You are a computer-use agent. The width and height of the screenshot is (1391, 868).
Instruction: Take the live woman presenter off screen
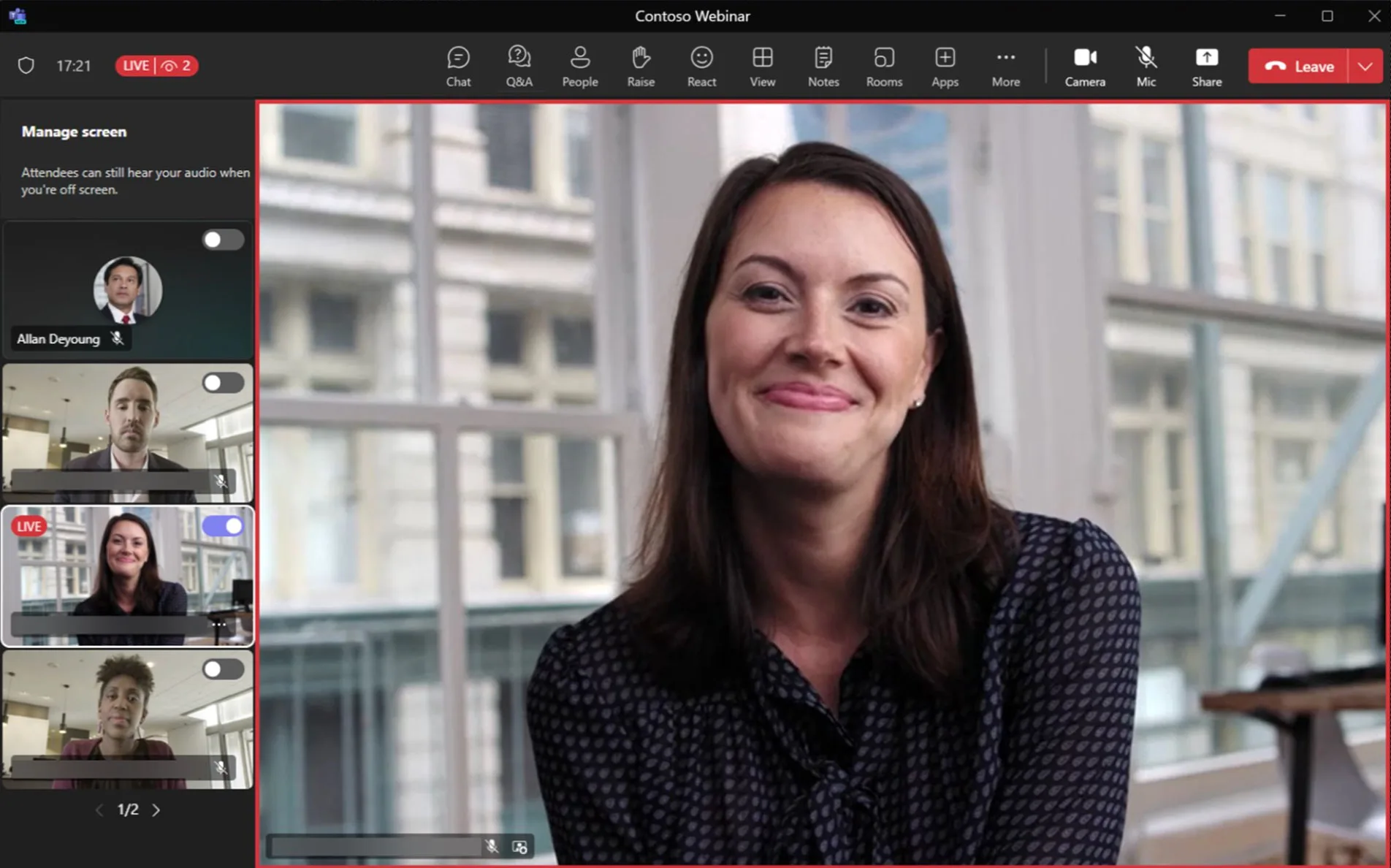pos(223,526)
